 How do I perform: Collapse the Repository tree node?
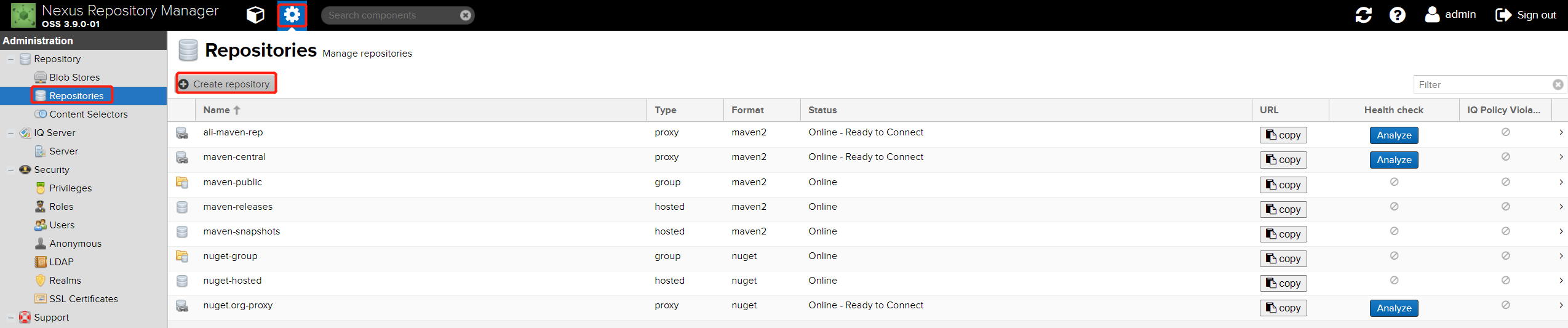(x=10, y=59)
